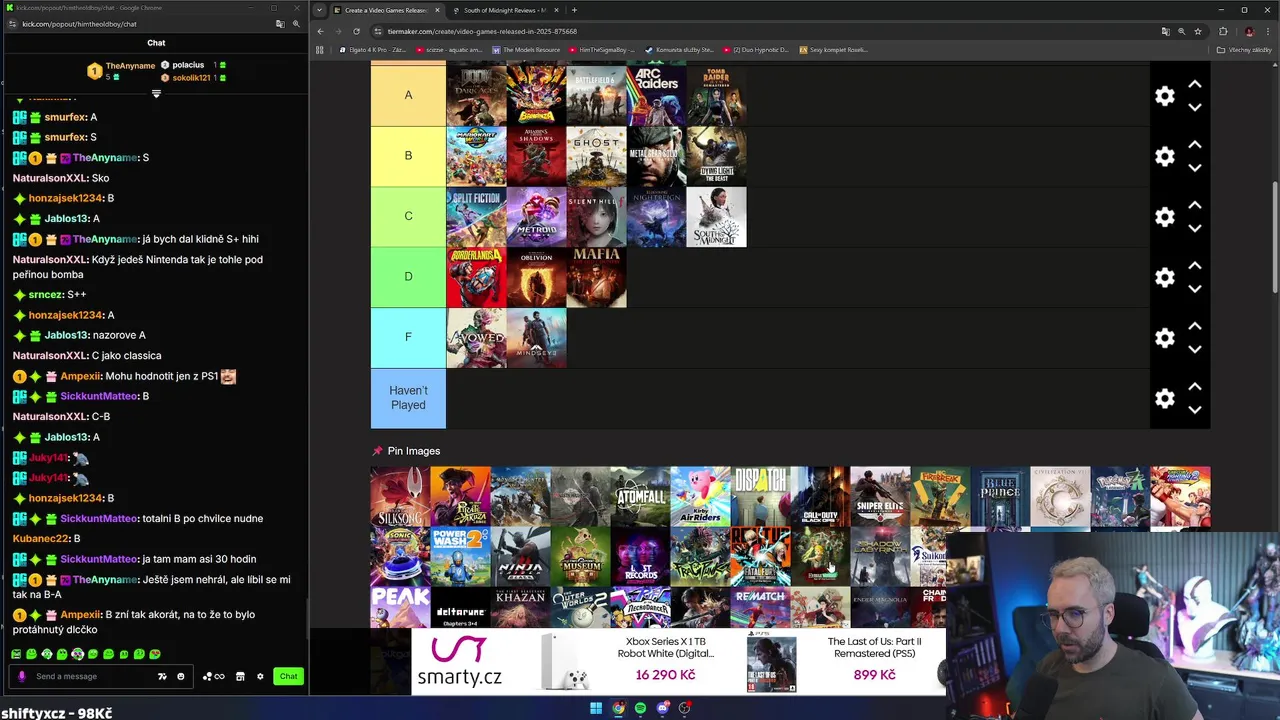The height and width of the screenshot is (720, 1280).
Task: Pick the Ghost of Yotei image in tier B
Action: 596,156
